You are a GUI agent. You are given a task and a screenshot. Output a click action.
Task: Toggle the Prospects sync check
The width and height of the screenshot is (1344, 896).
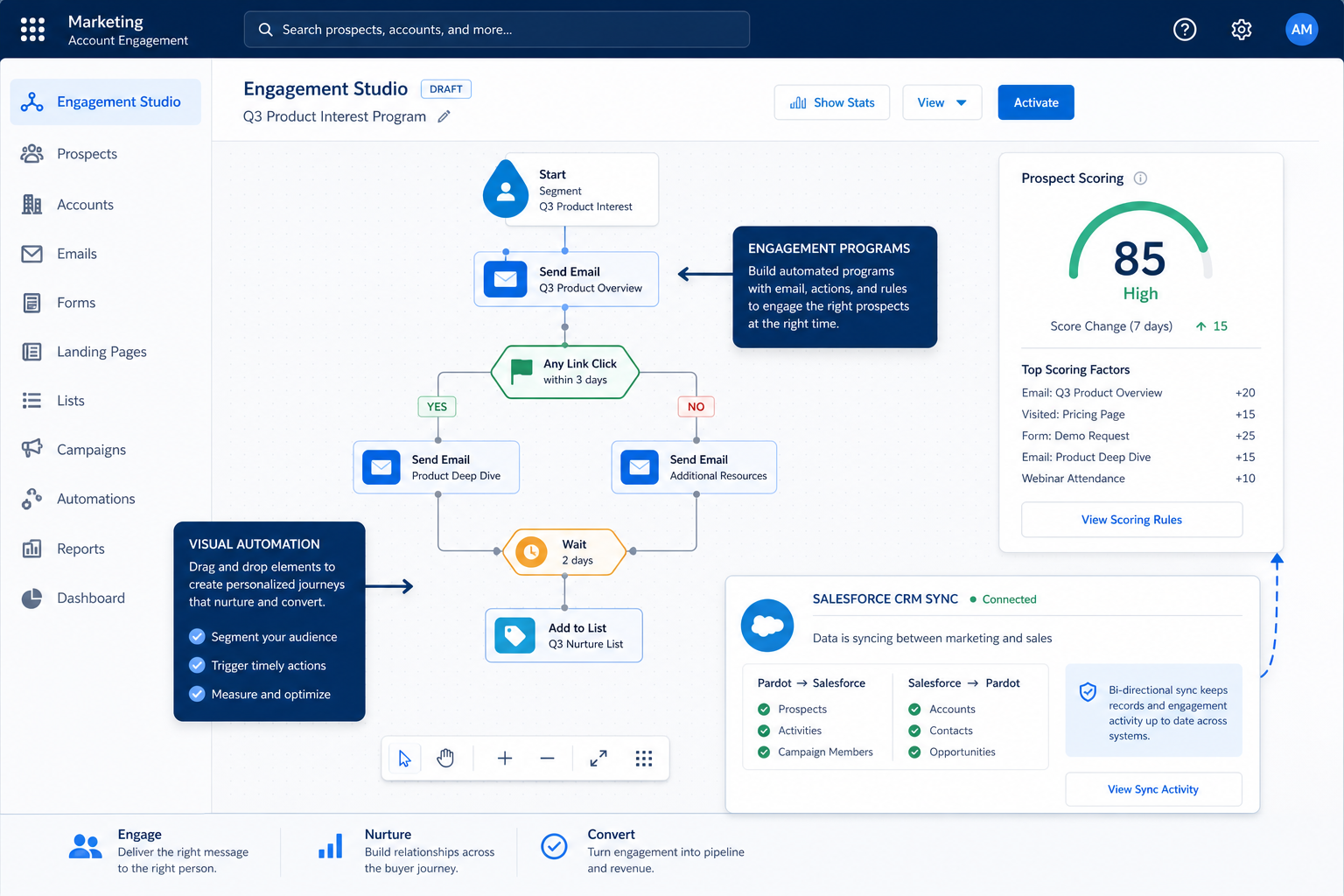764,709
